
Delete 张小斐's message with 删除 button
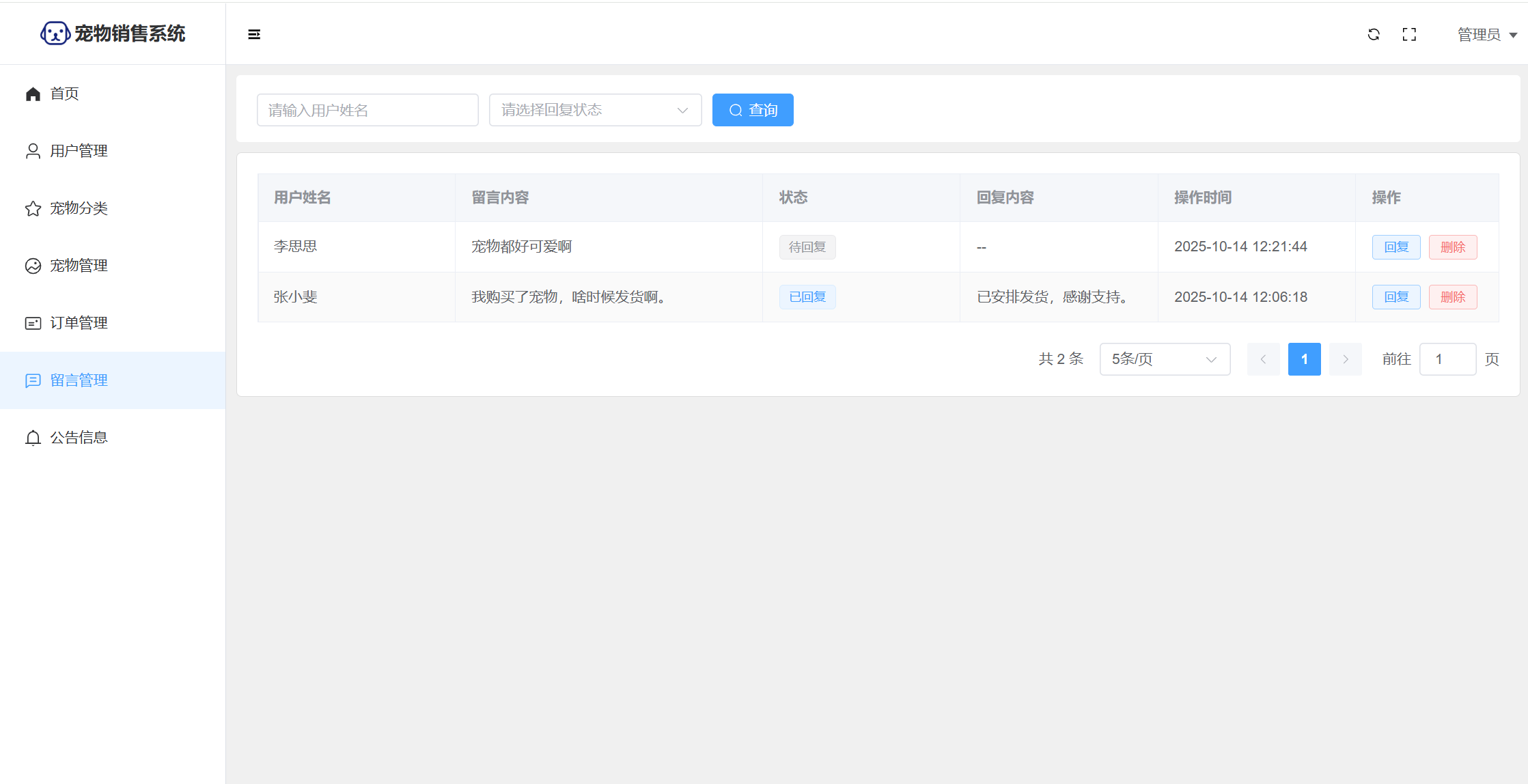click(1453, 297)
